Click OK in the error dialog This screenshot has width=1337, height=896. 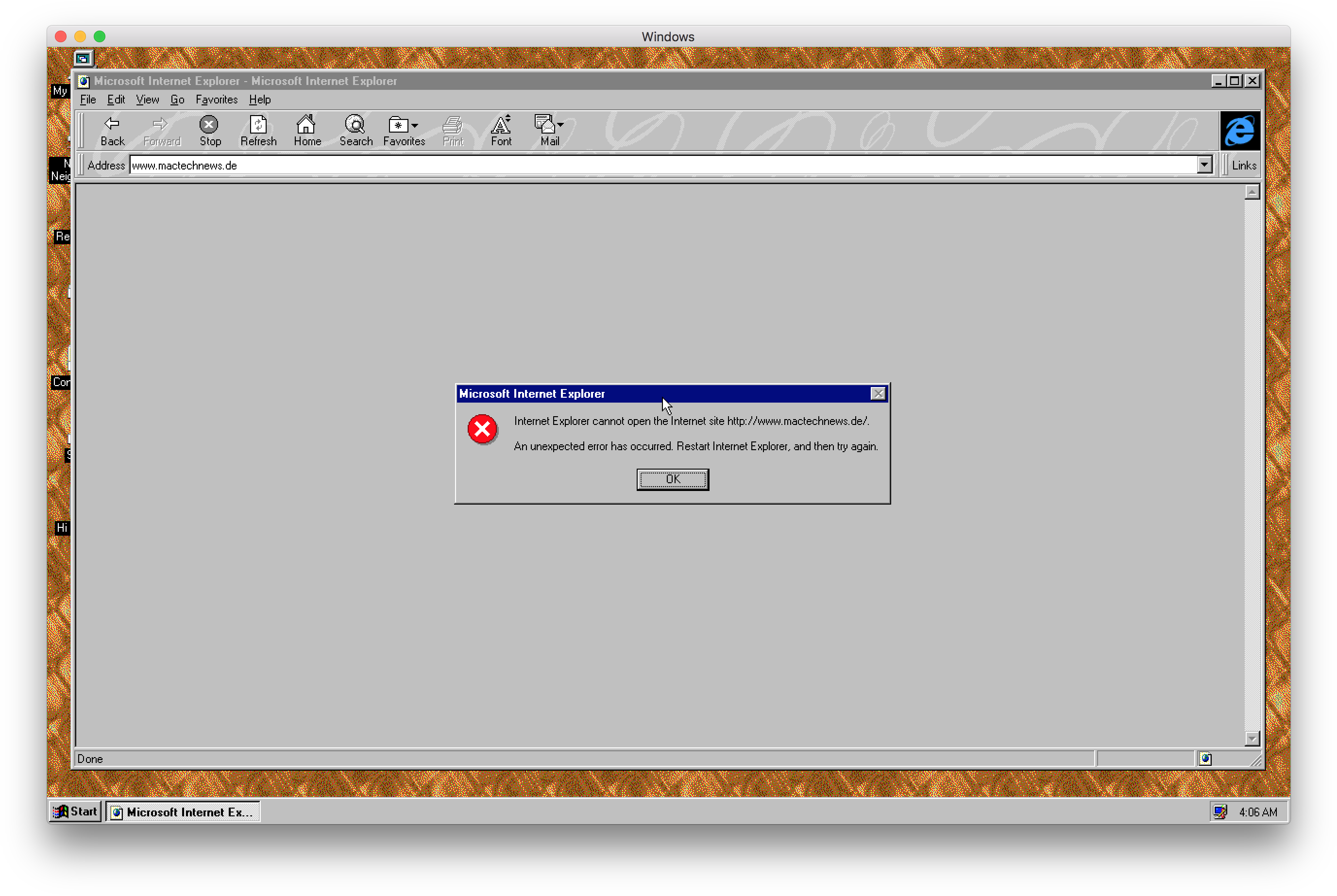[x=673, y=479]
